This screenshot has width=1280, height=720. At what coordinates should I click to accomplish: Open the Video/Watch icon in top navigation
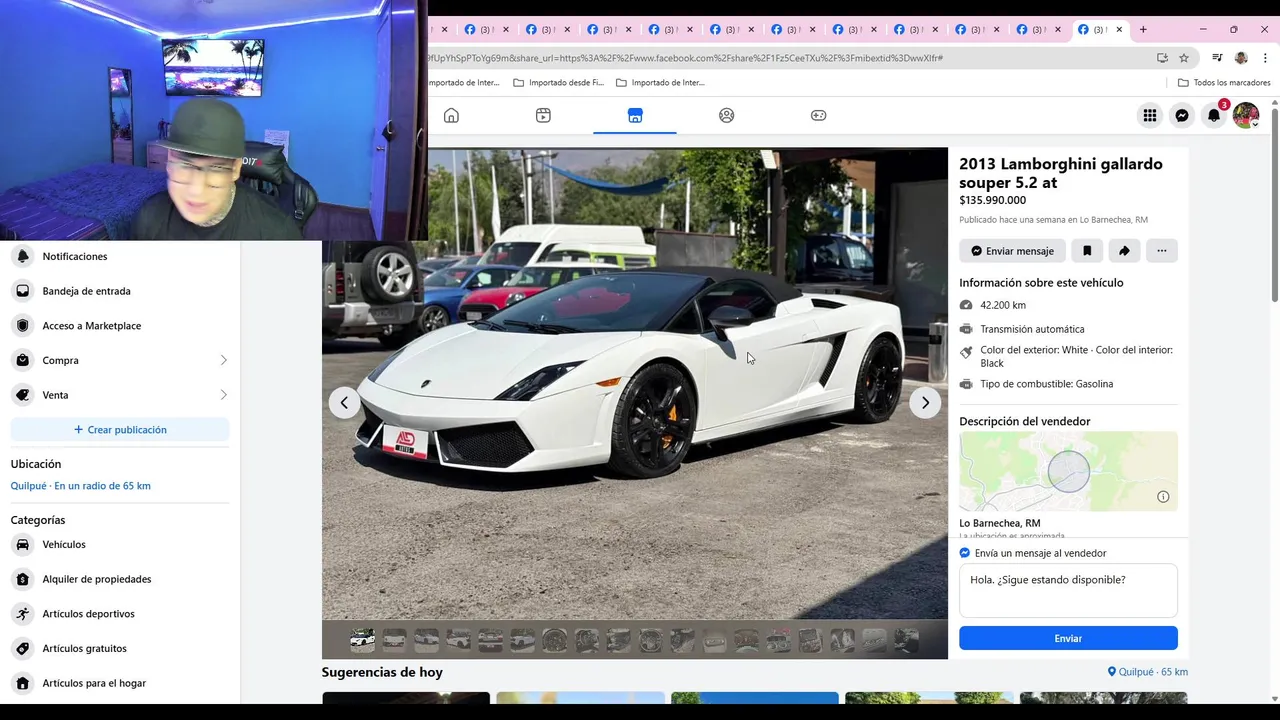point(543,116)
